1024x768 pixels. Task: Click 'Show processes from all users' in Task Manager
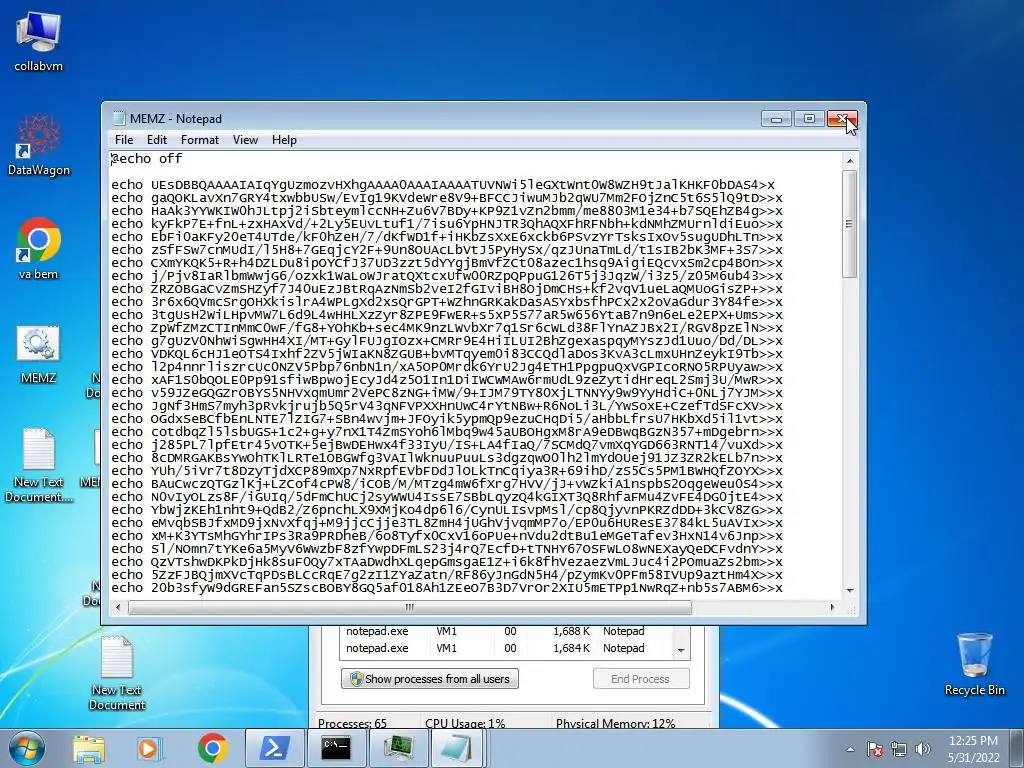pyautogui.click(x=430, y=679)
